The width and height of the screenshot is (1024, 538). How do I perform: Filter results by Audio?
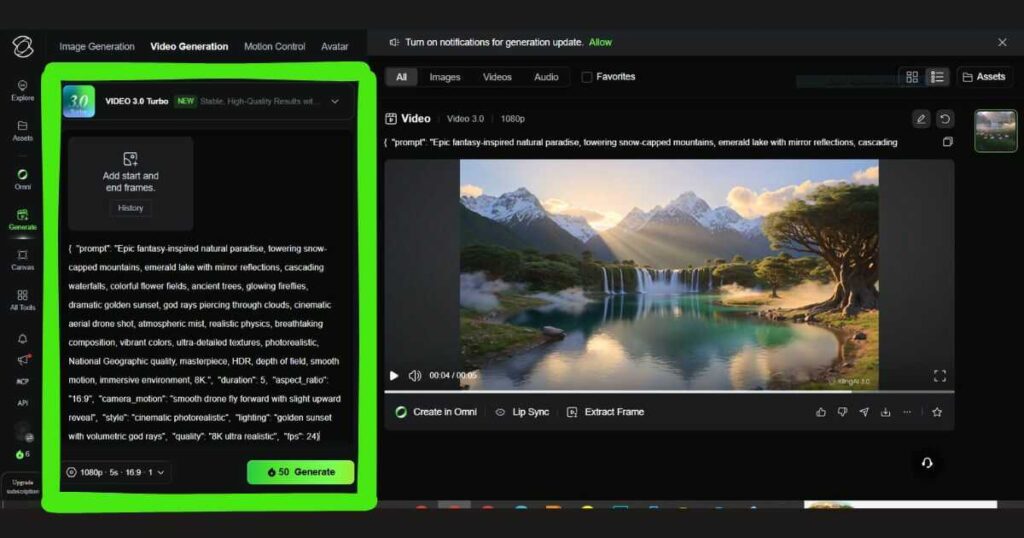pyautogui.click(x=546, y=77)
